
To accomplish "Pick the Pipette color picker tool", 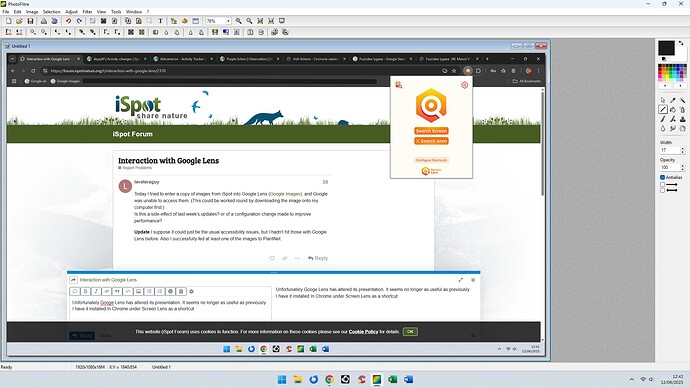I will [x=673, y=100].
